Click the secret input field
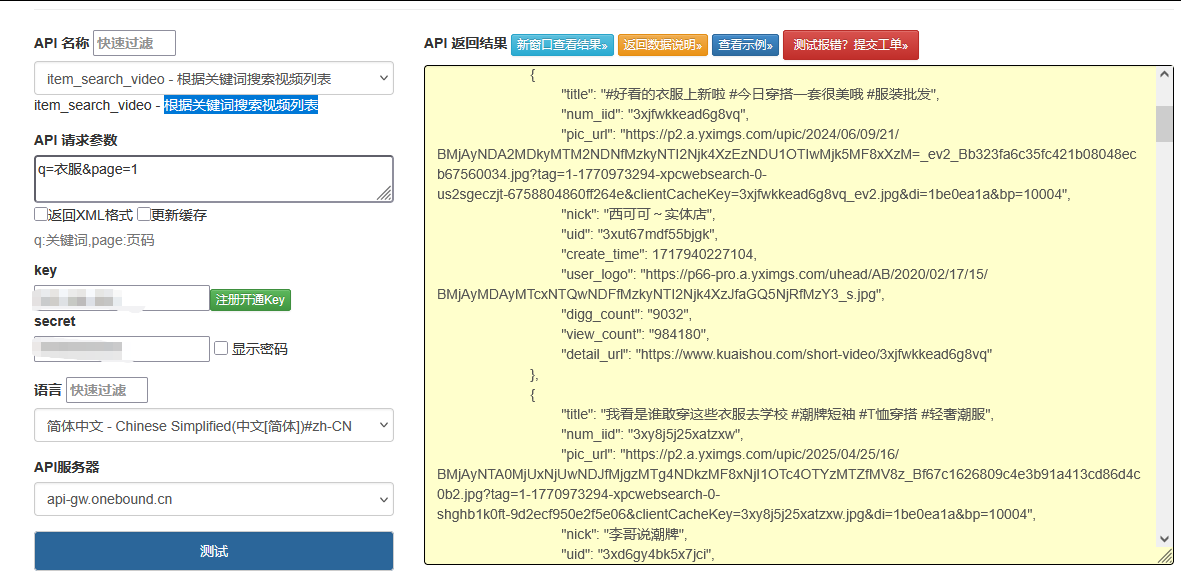Viewport: 1181px width, 587px height. pyautogui.click(x=122, y=349)
